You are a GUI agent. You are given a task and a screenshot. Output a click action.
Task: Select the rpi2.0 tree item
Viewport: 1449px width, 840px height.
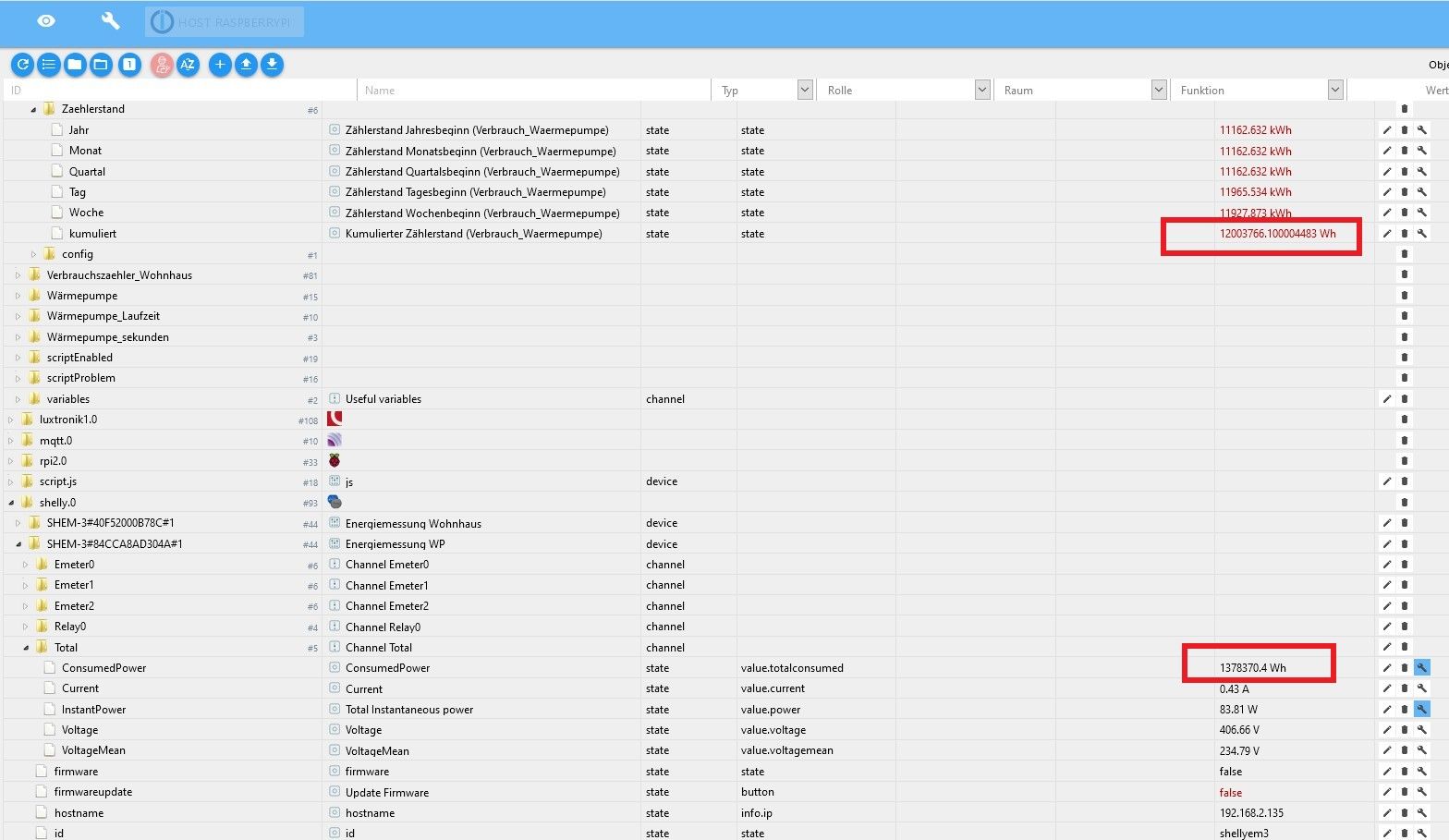click(x=53, y=461)
